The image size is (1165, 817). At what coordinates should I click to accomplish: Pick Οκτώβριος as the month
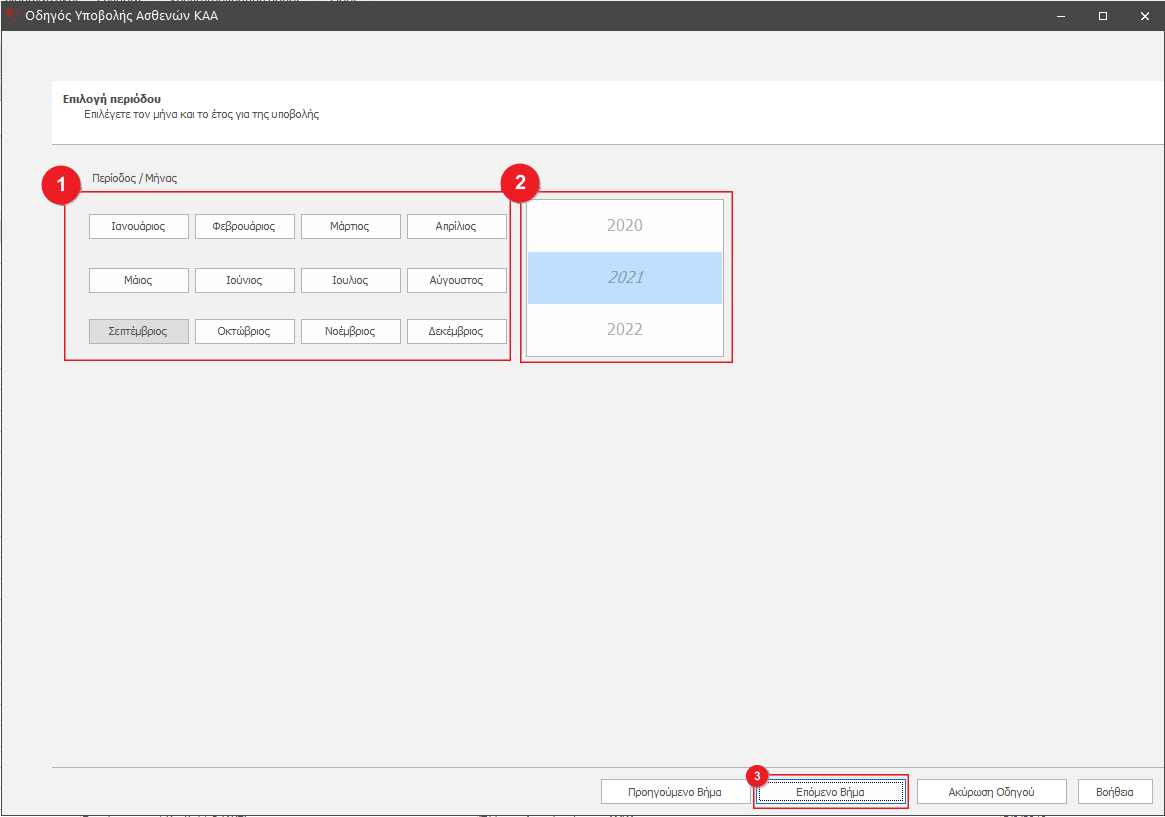pos(244,331)
